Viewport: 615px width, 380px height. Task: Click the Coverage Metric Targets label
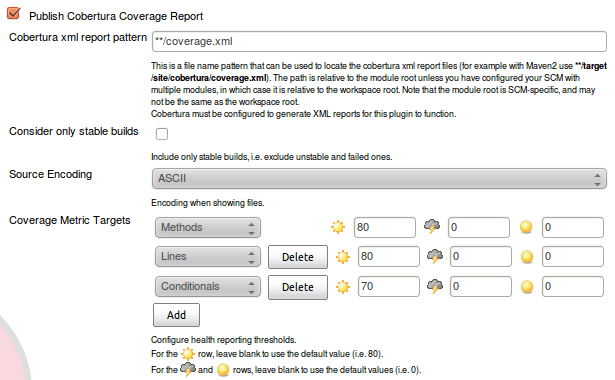pos(69,220)
